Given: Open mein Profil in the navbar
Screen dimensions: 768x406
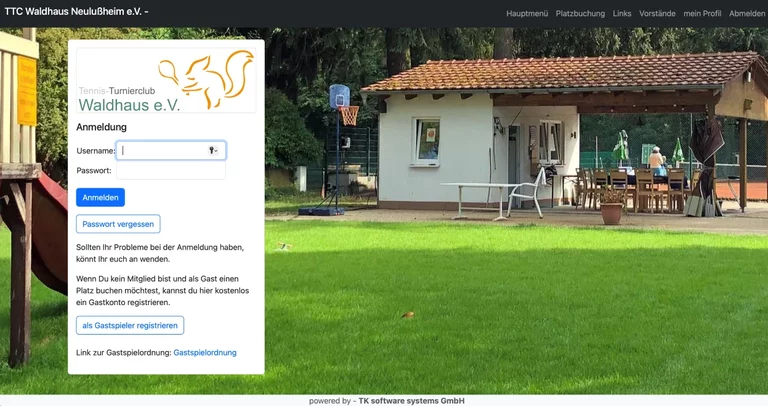Looking at the screenshot, I should pyautogui.click(x=702, y=14).
